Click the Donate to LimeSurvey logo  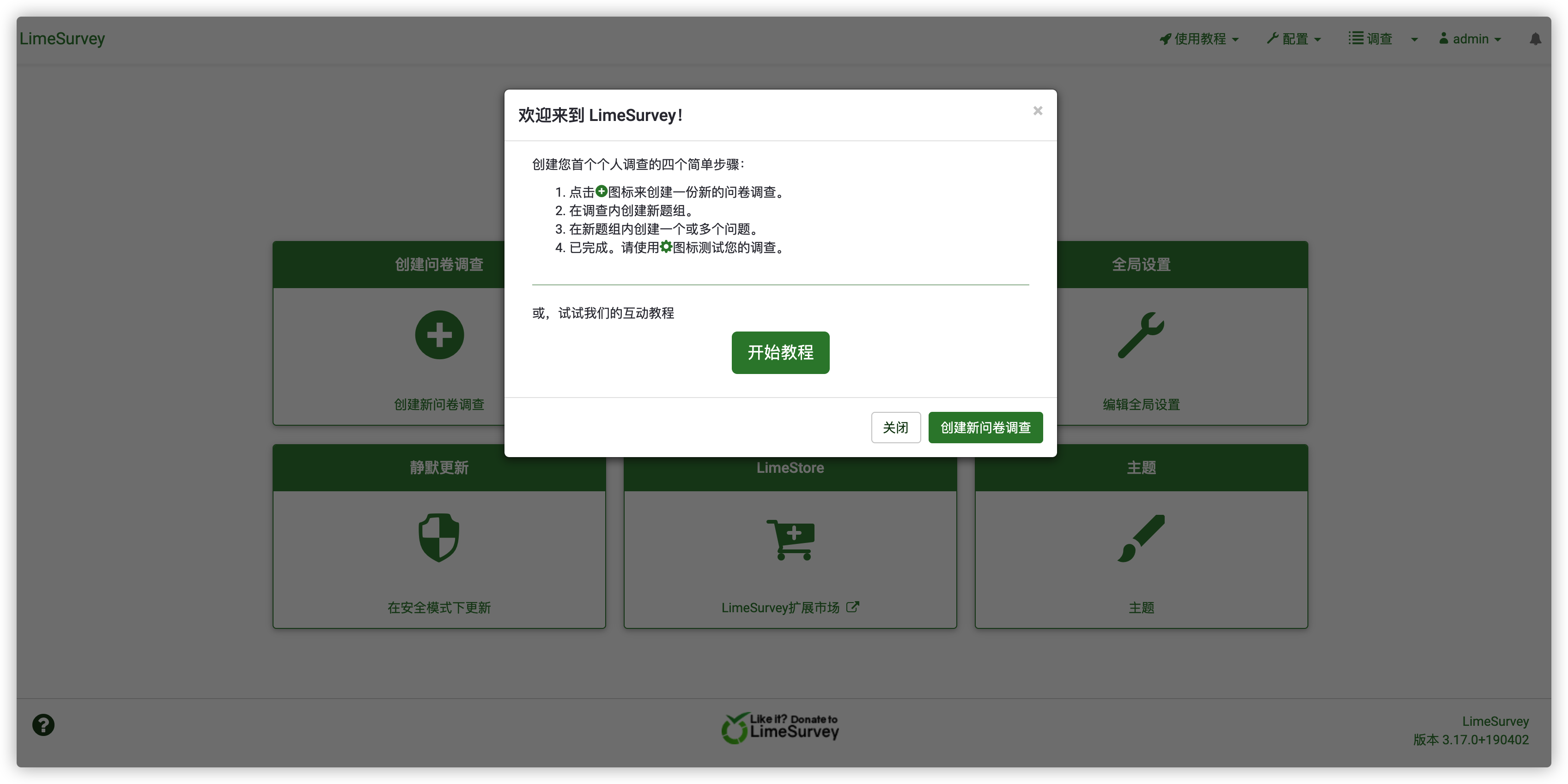pyautogui.click(x=780, y=727)
